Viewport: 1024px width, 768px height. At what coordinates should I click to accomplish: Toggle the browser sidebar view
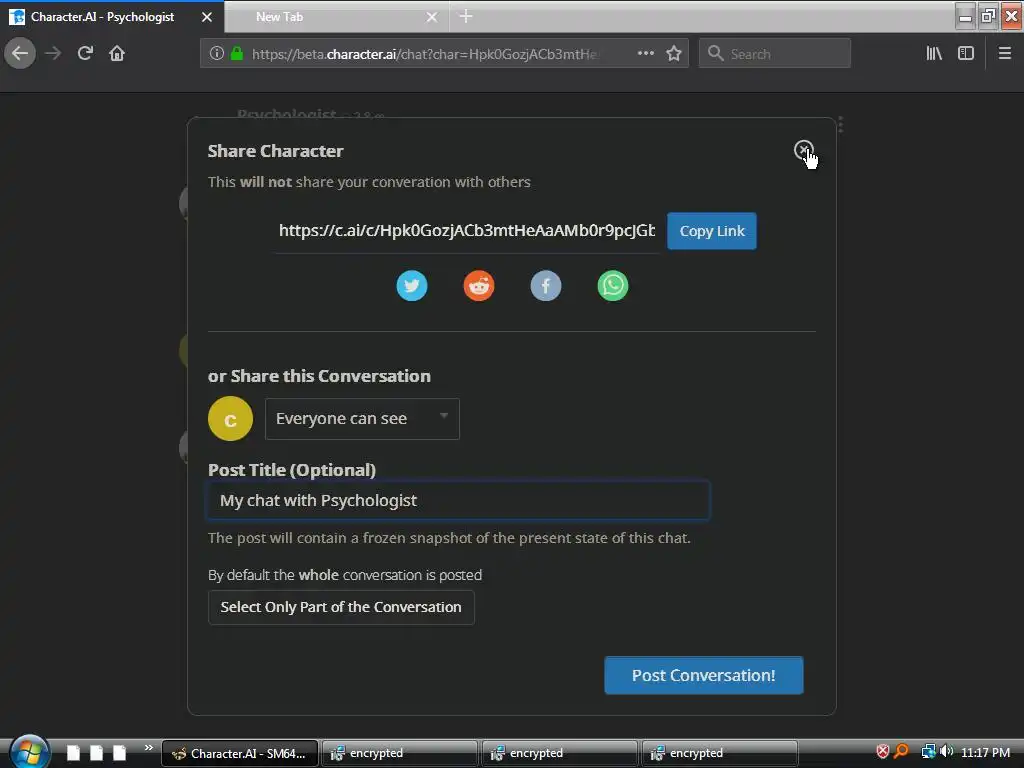tap(966, 54)
